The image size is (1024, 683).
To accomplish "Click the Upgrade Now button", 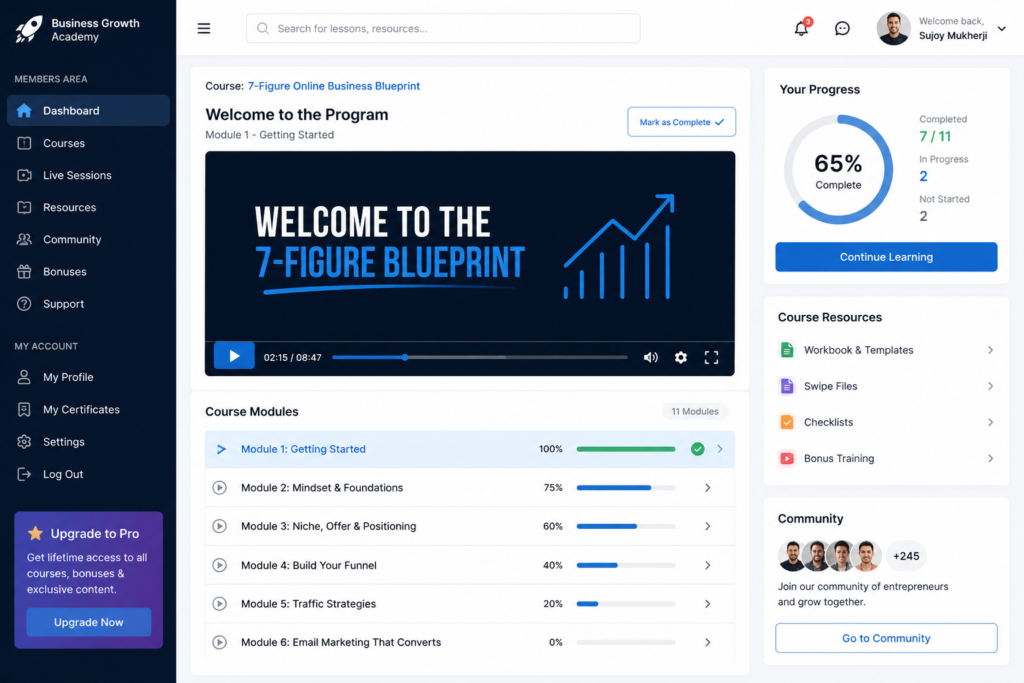I will (89, 622).
